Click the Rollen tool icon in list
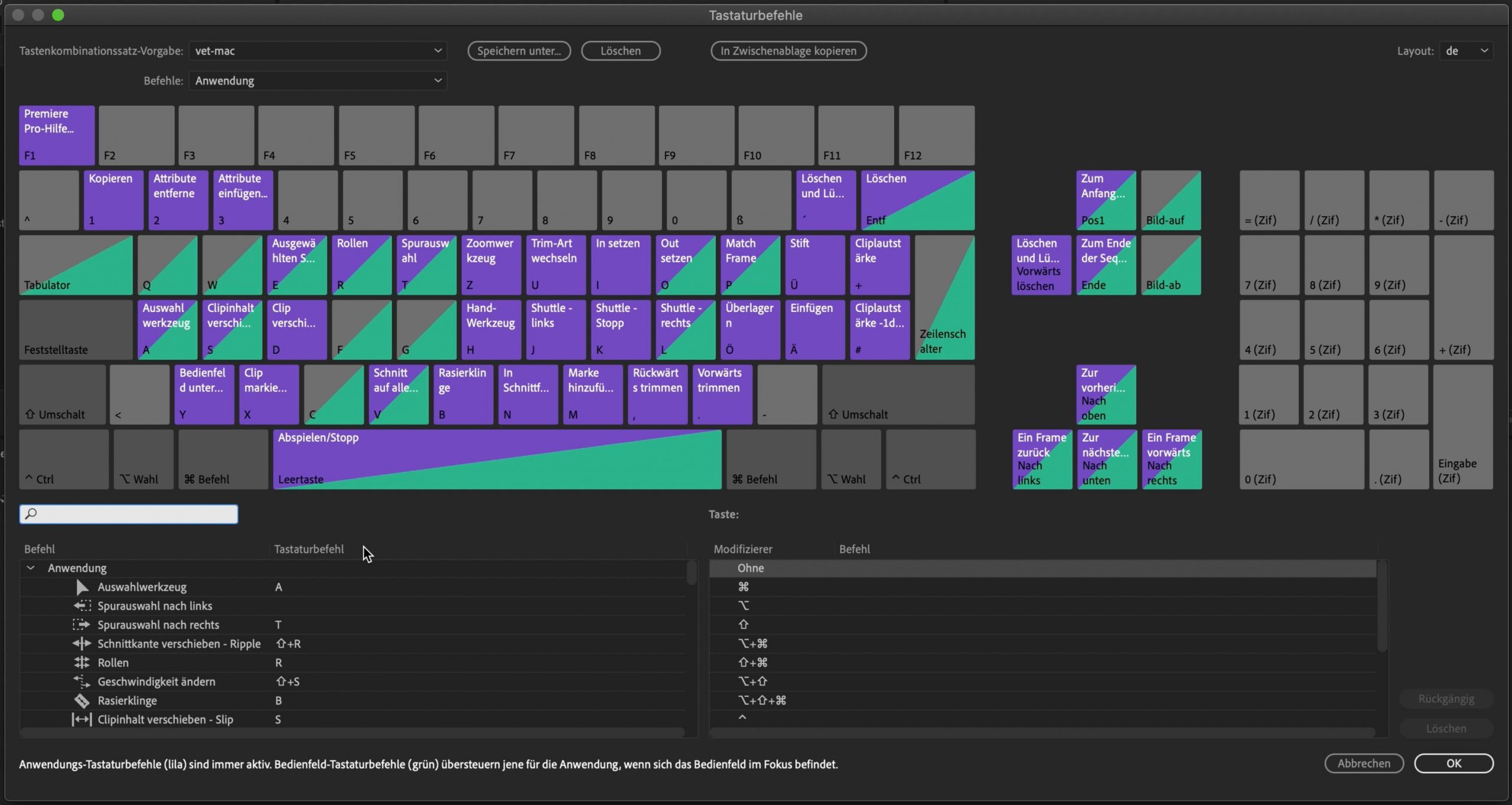1512x805 pixels. pos(82,663)
